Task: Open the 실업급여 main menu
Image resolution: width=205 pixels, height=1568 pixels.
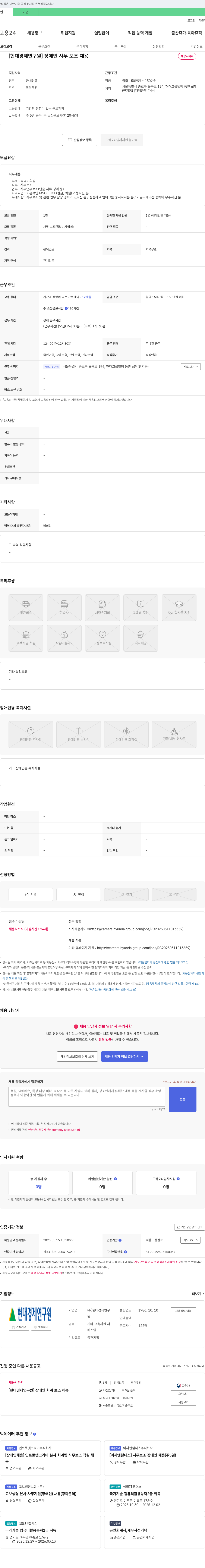Action: click(102, 33)
